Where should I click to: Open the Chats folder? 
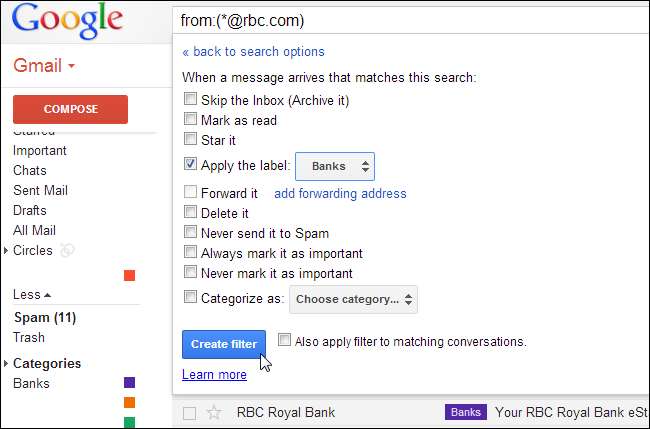tap(30, 170)
